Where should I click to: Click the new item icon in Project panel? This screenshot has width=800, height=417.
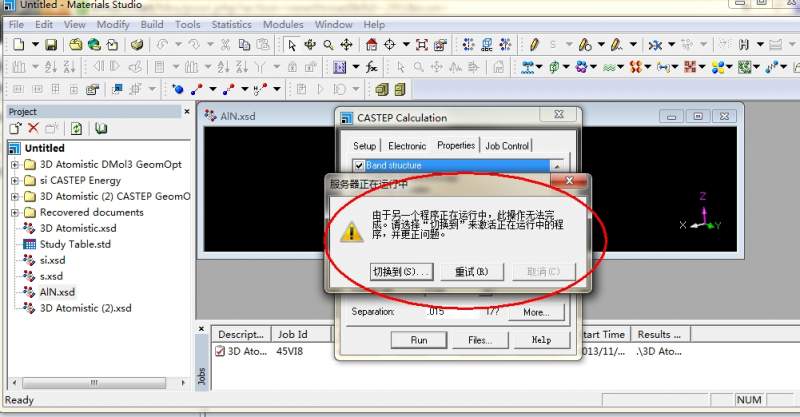pos(15,128)
